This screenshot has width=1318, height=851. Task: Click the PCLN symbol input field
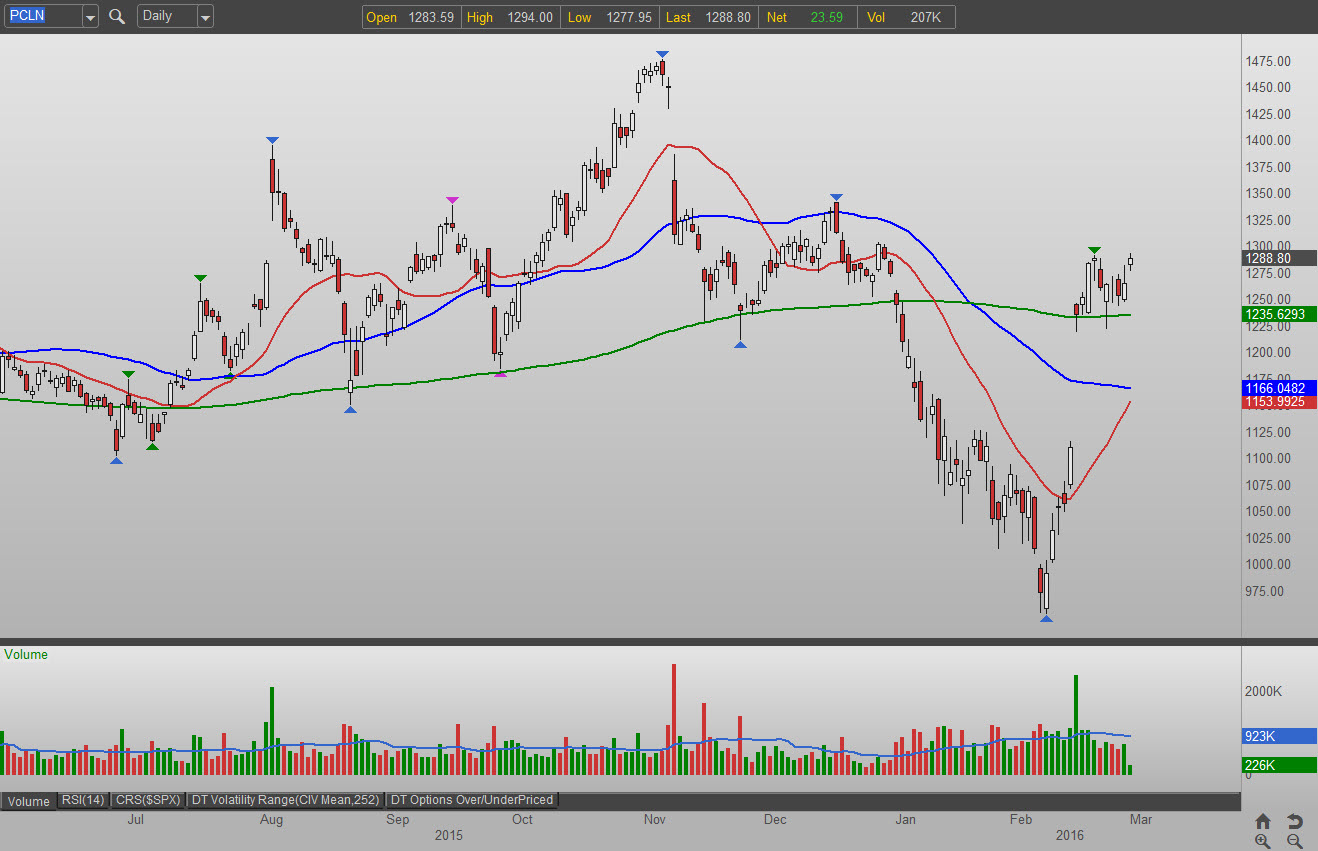pos(42,17)
